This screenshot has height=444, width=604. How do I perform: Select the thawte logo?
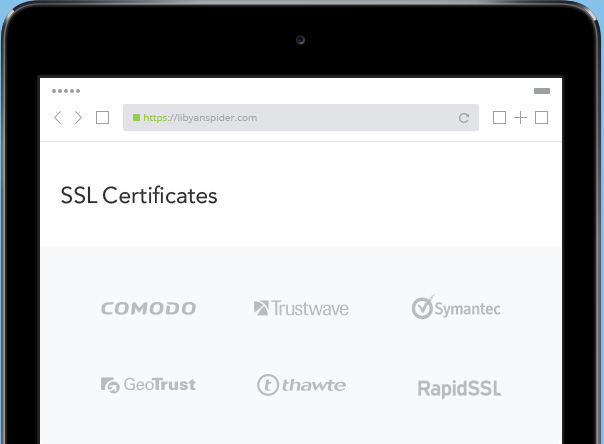(302, 385)
